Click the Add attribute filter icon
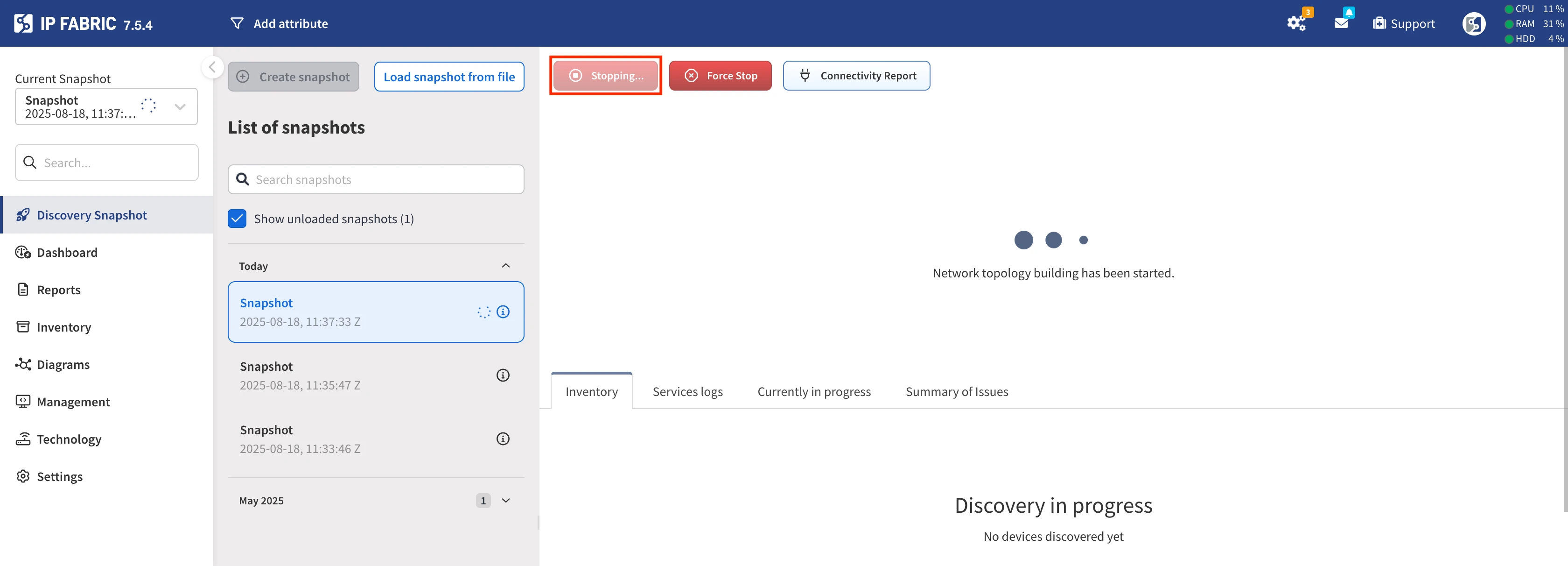Image resolution: width=1568 pixels, height=566 pixels. [x=237, y=24]
